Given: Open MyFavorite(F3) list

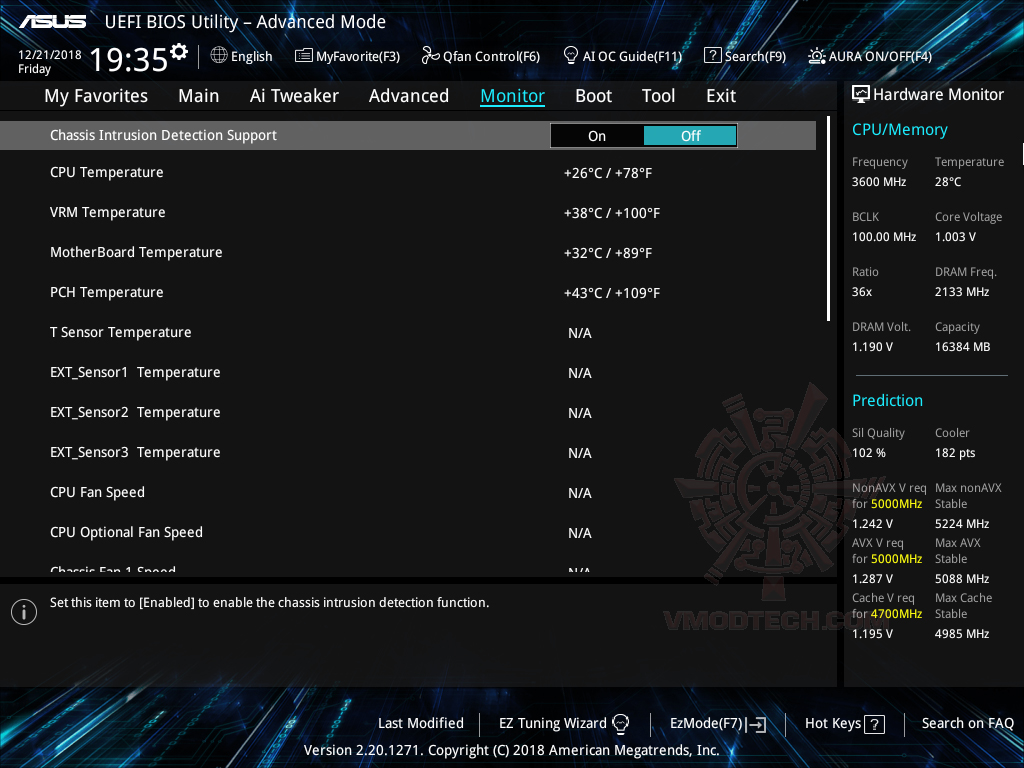Looking at the screenshot, I should tap(347, 56).
